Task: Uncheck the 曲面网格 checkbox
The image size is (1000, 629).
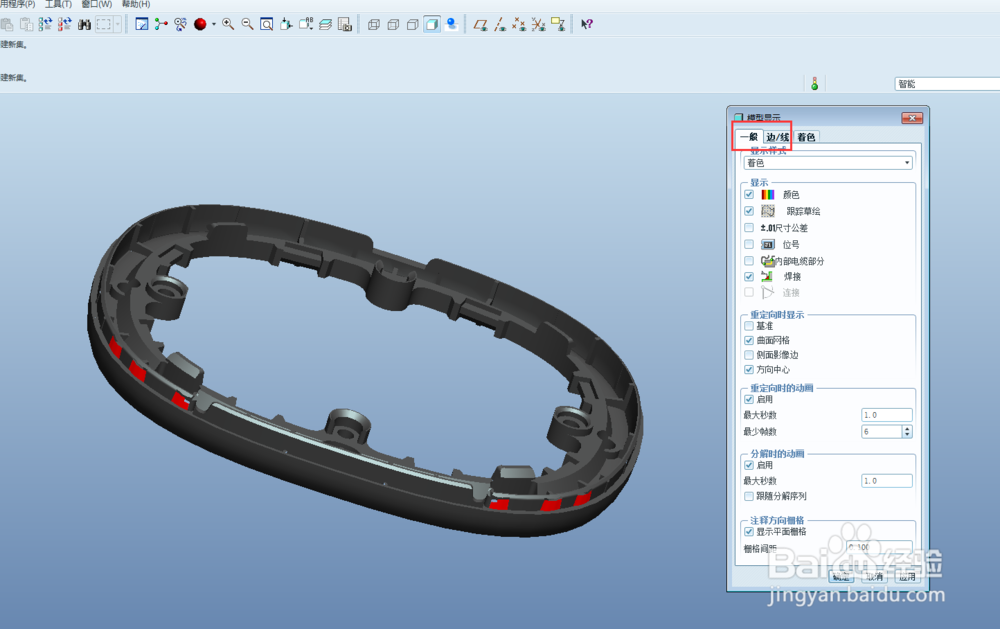Action: tap(749, 340)
